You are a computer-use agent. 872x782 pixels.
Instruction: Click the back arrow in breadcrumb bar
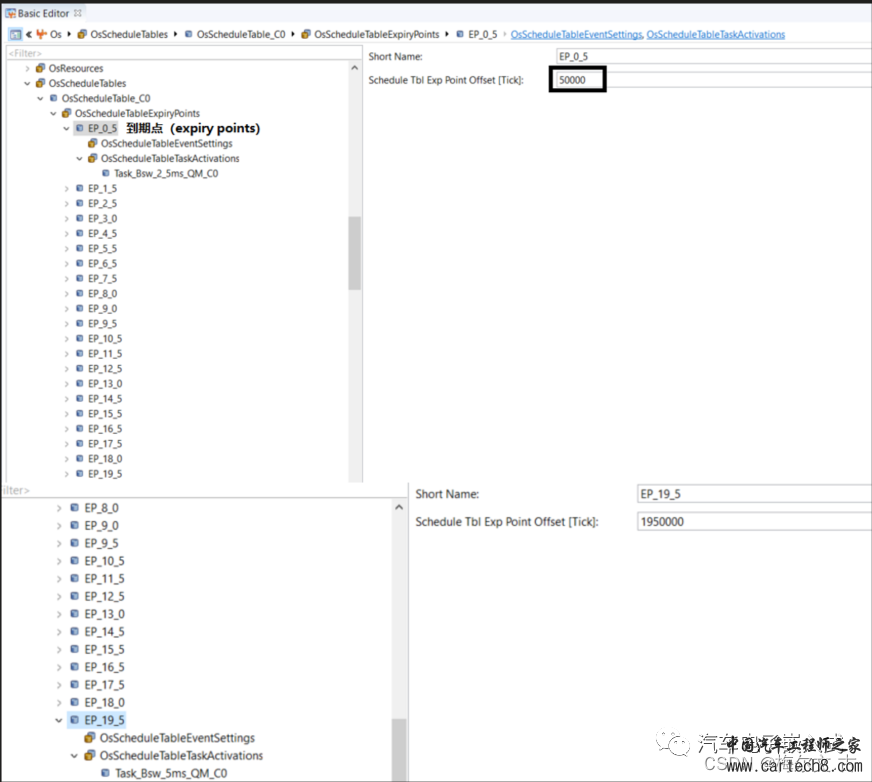29,34
